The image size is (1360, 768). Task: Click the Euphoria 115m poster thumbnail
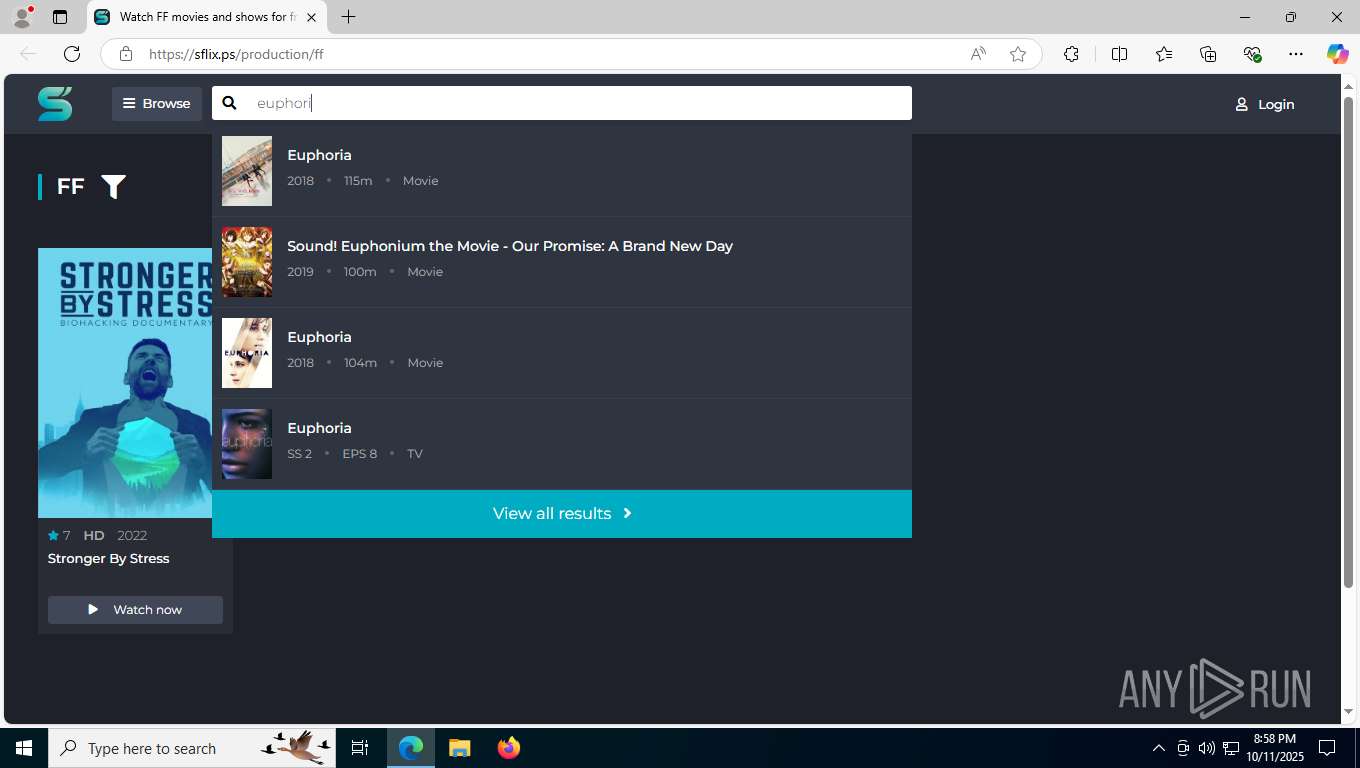click(x=247, y=171)
